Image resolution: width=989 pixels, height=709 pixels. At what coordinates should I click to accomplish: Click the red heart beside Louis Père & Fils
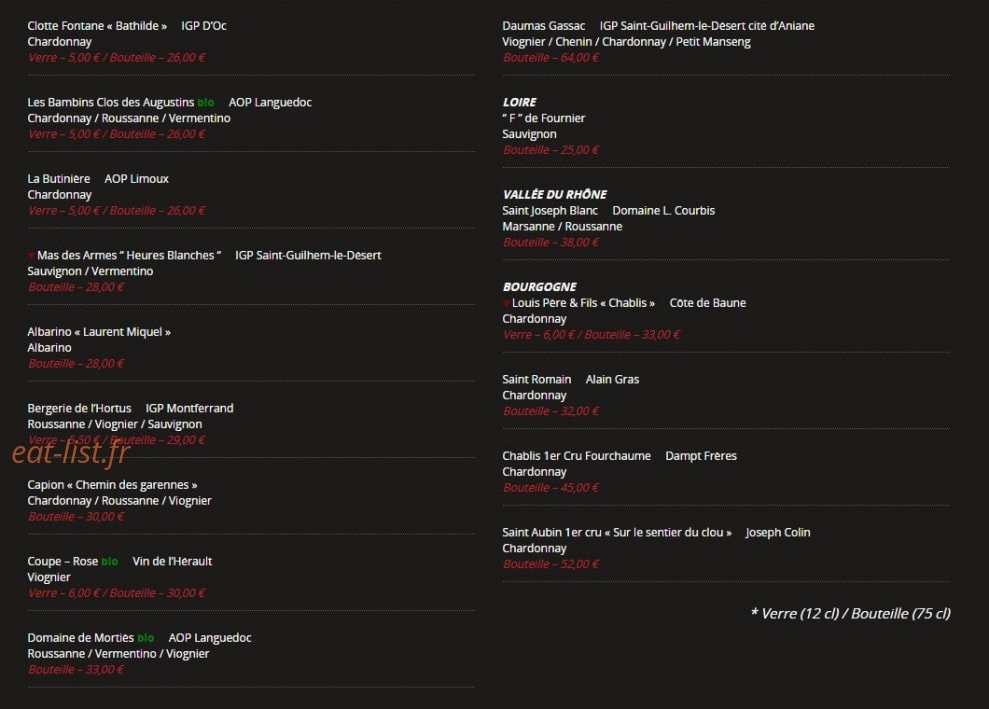[x=506, y=303]
